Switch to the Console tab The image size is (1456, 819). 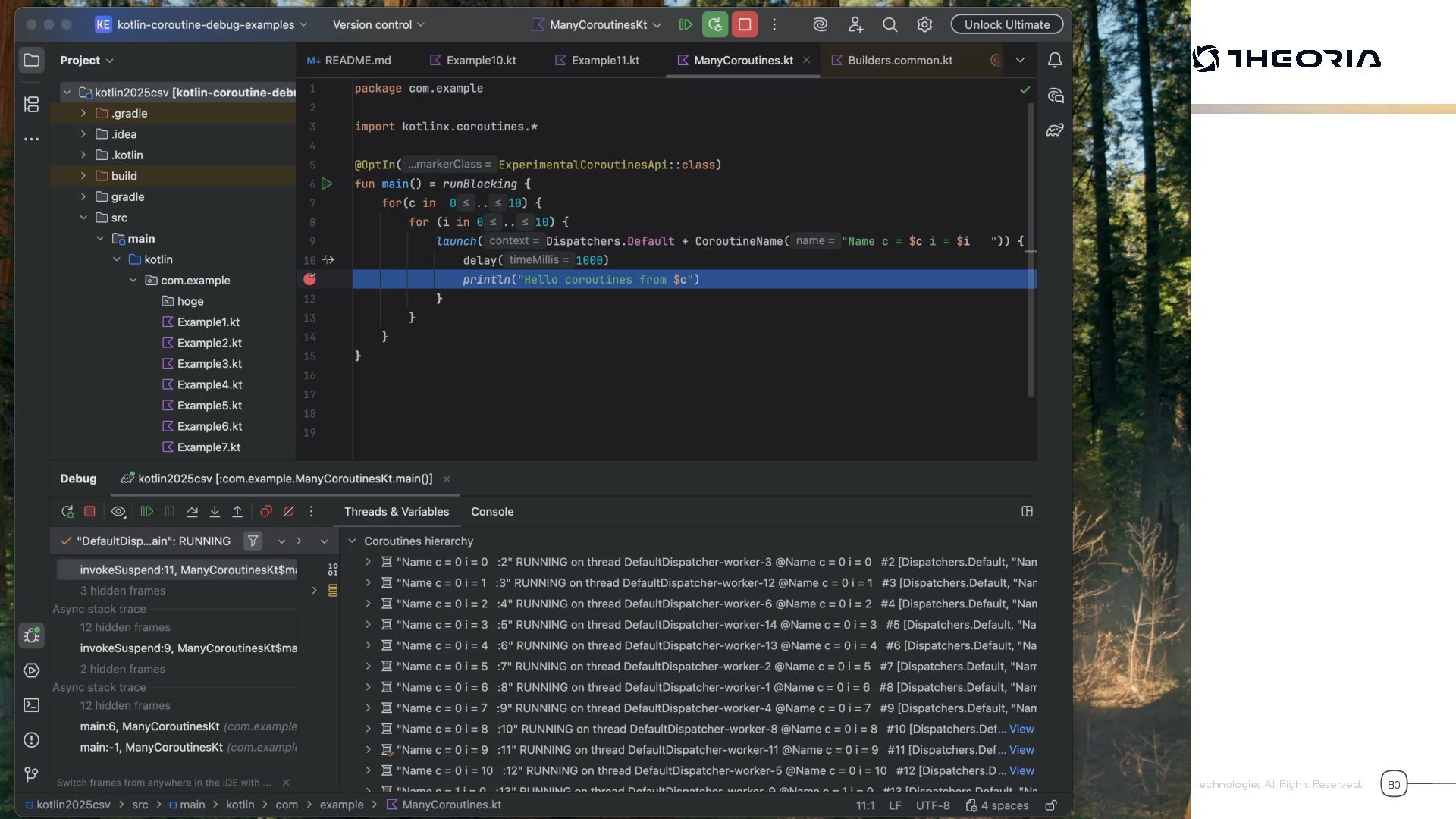pyautogui.click(x=491, y=512)
